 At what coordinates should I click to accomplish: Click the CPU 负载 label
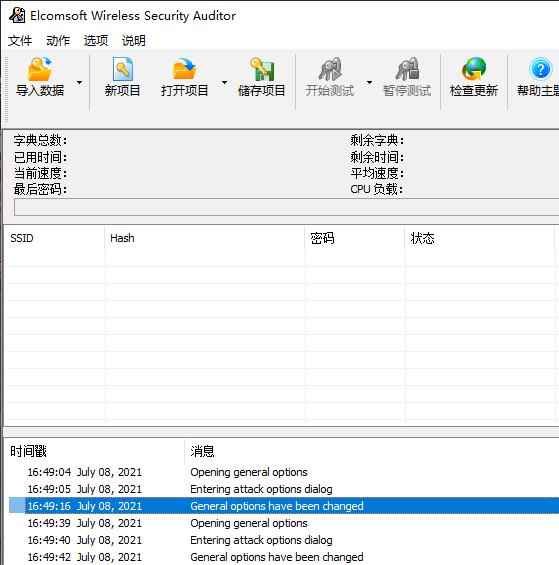click(377, 189)
